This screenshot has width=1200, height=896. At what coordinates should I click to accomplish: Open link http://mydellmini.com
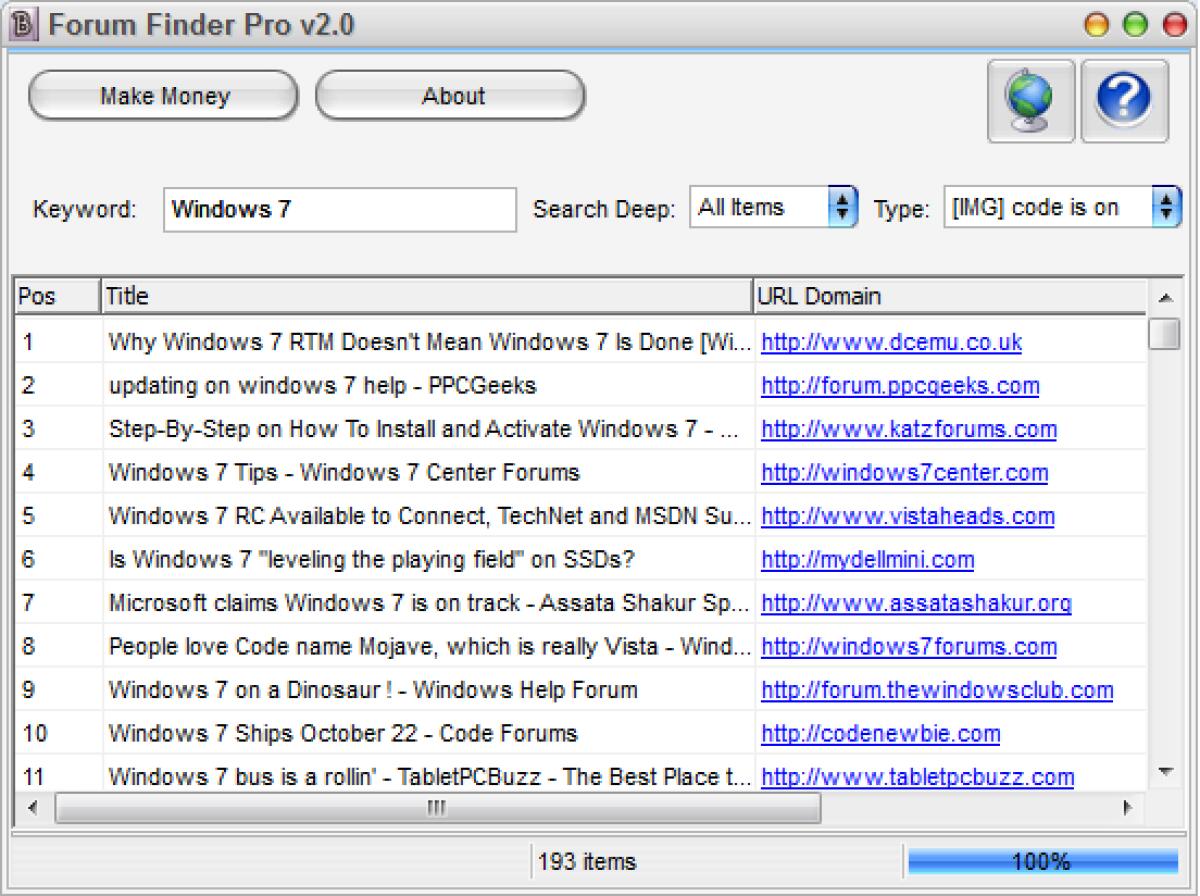867,560
